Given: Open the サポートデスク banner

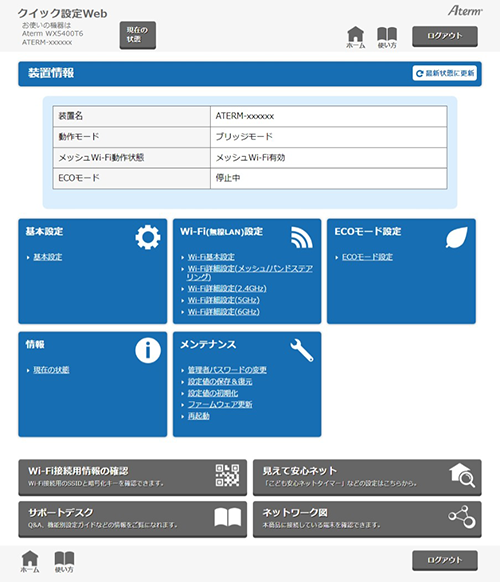Looking at the screenshot, I should (133, 519).
